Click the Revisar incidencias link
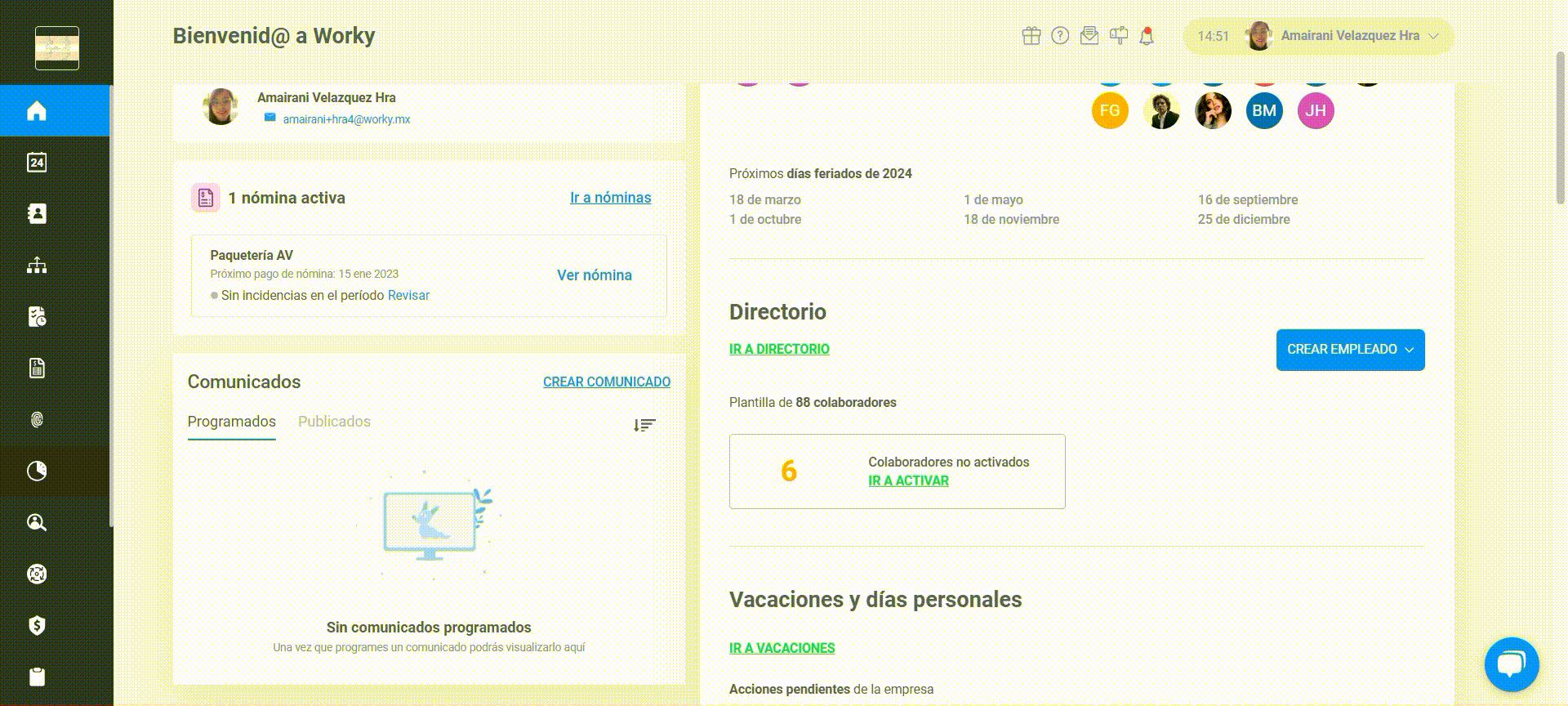Image resolution: width=1568 pixels, height=706 pixels. click(x=408, y=295)
